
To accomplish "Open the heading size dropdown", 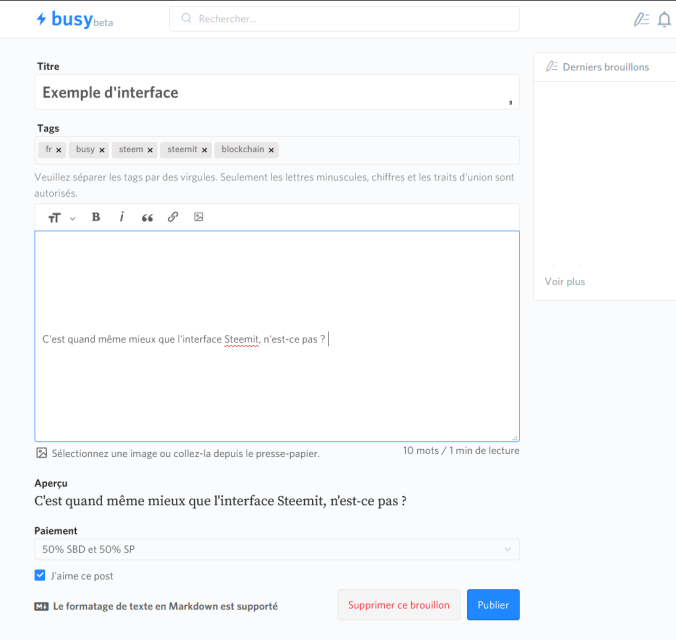I will 61,217.
